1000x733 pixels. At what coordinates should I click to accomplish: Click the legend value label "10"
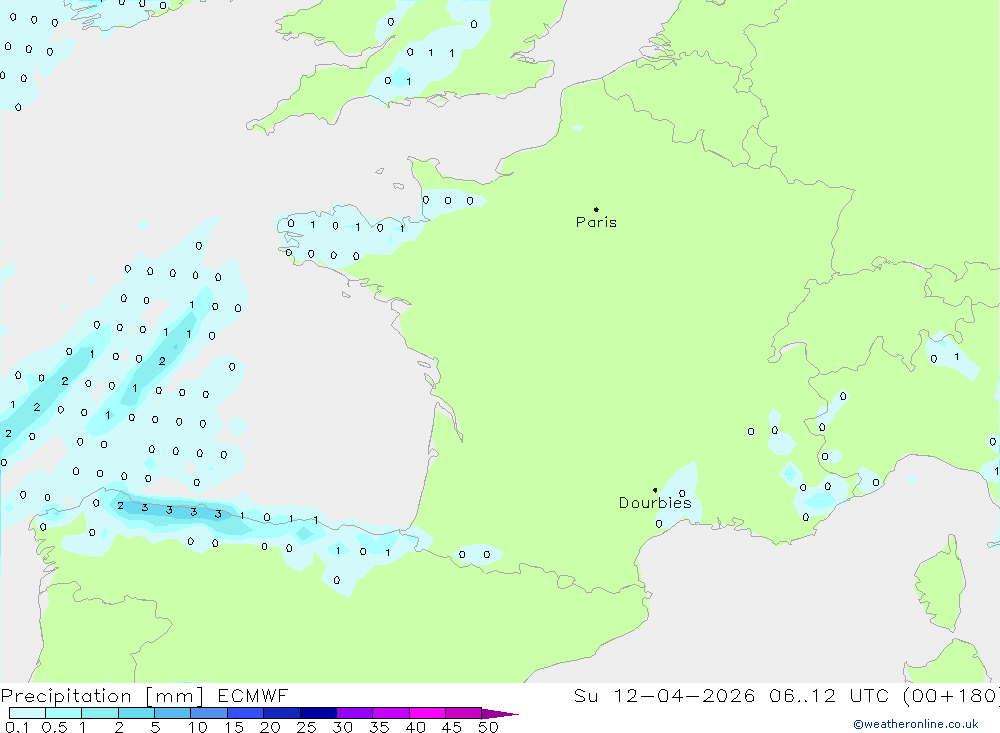point(198,727)
